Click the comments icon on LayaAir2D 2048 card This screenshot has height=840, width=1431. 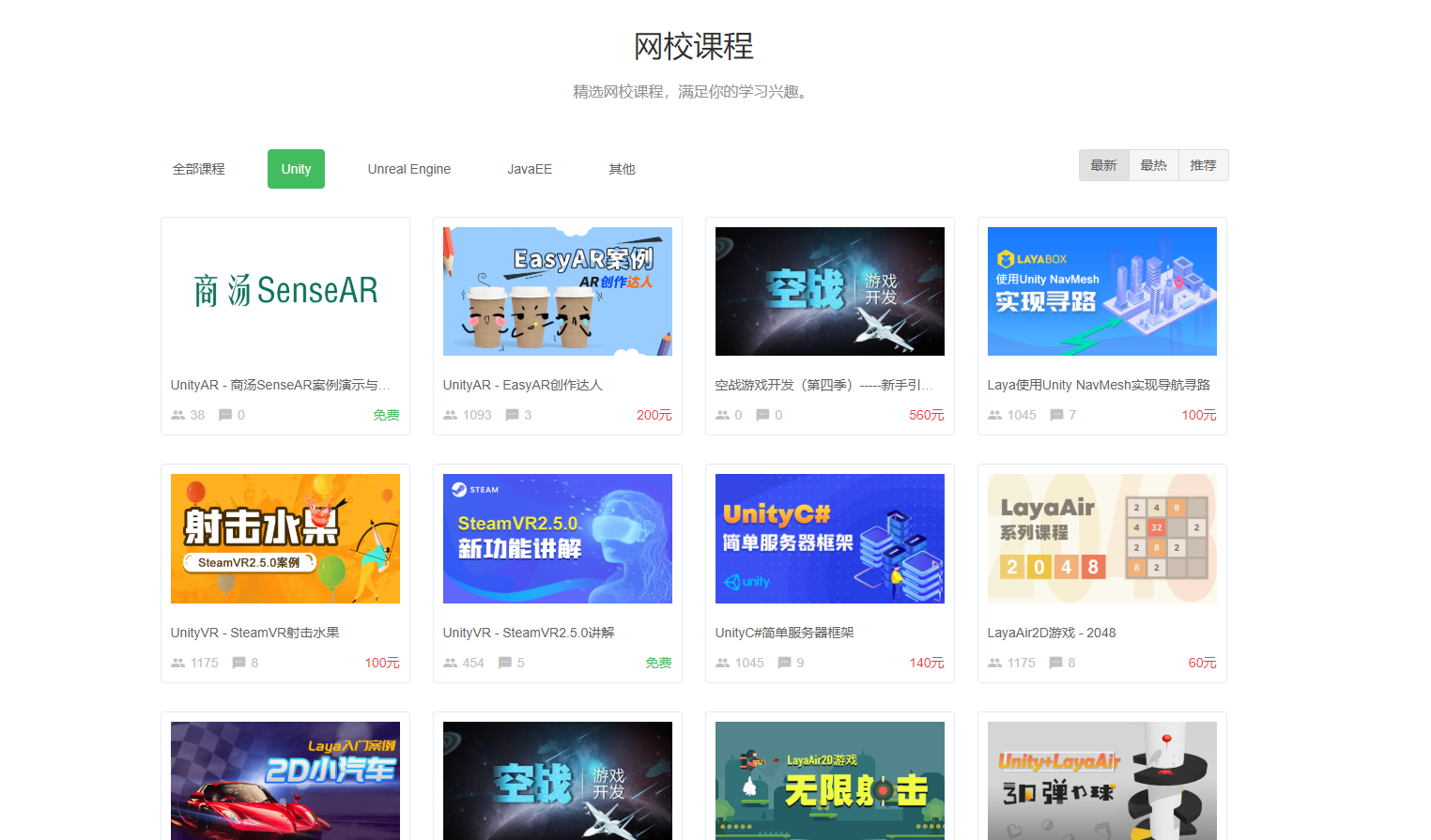coord(1055,663)
